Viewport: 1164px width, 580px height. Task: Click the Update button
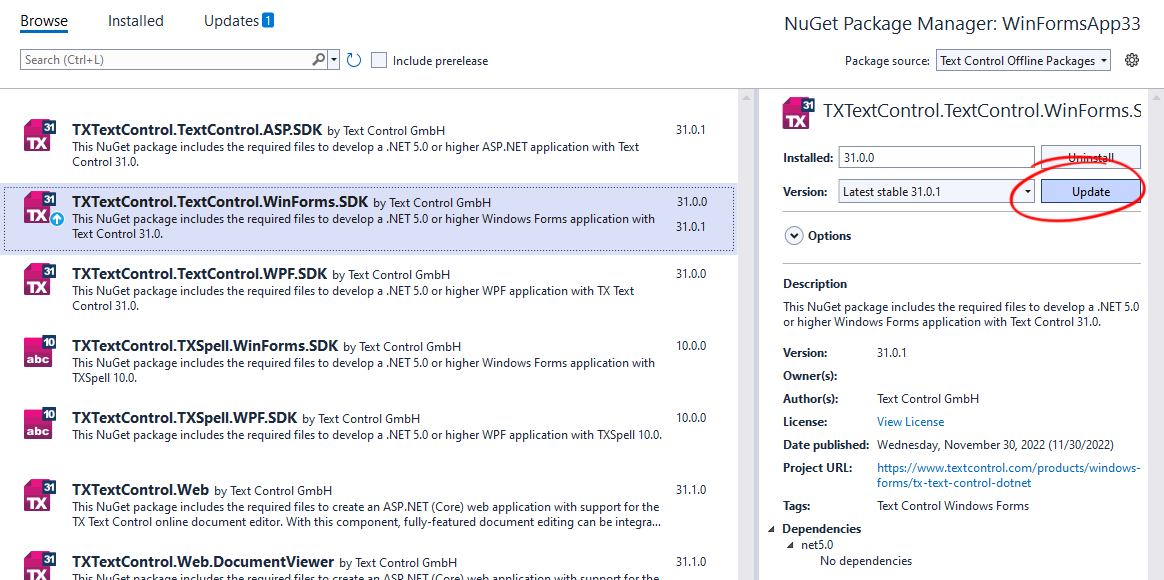tap(1091, 192)
